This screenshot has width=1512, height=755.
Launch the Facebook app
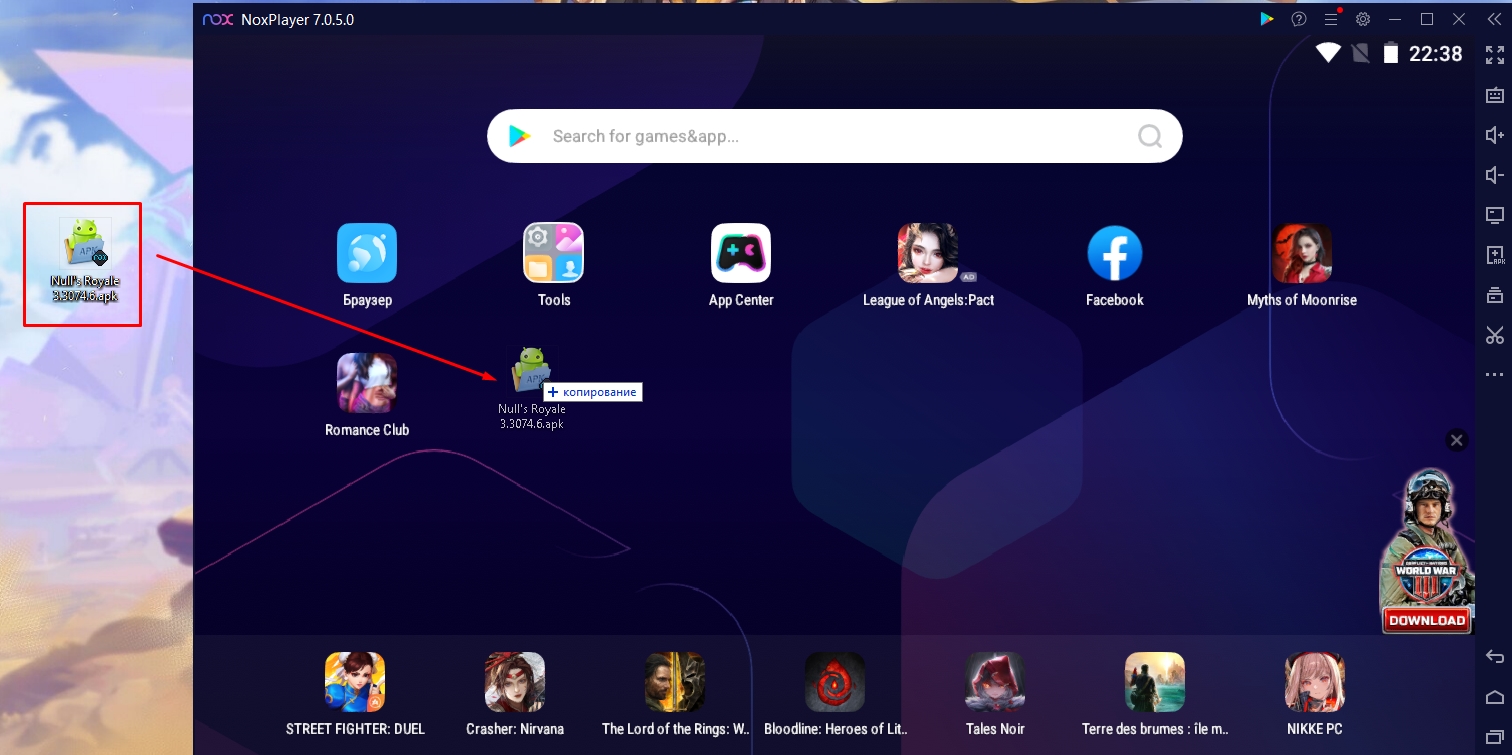(x=1114, y=253)
